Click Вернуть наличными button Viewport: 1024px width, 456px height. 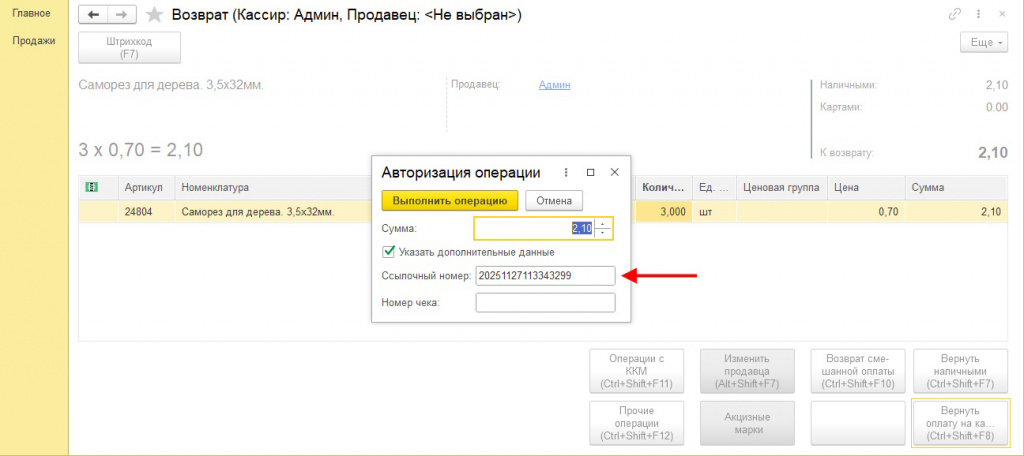pyautogui.click(x=960, y=371)
